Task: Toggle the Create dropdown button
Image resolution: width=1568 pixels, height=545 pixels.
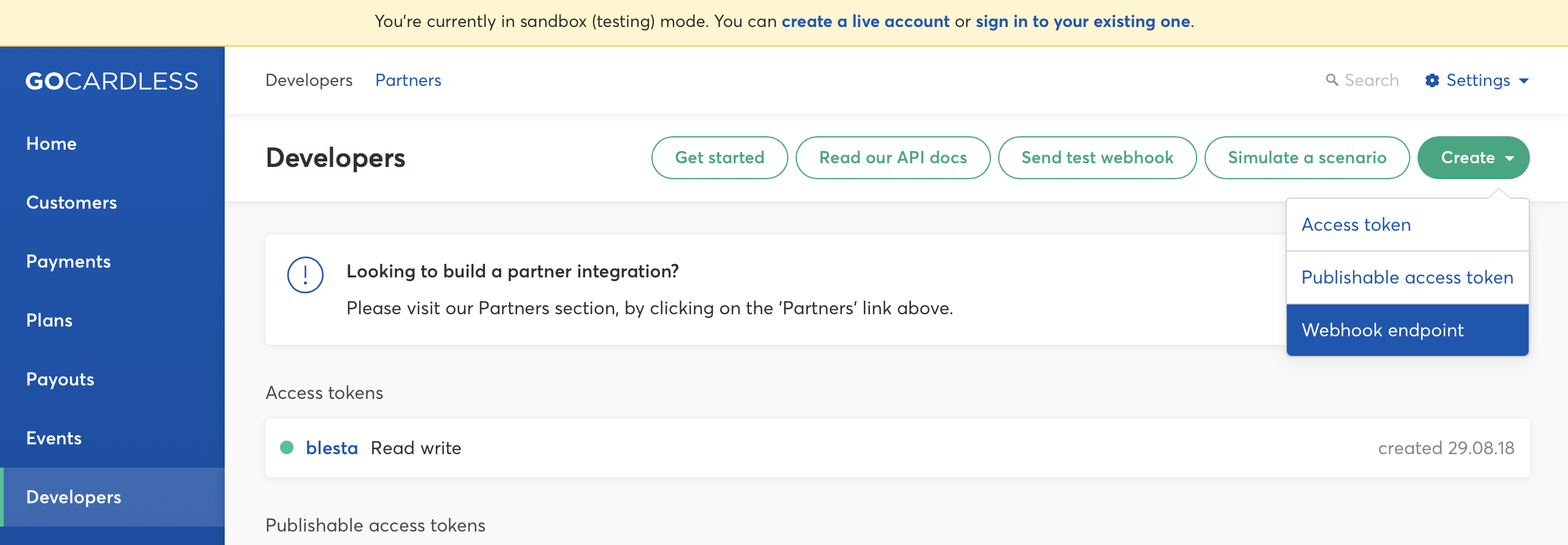Action: tap(1473, 158)
